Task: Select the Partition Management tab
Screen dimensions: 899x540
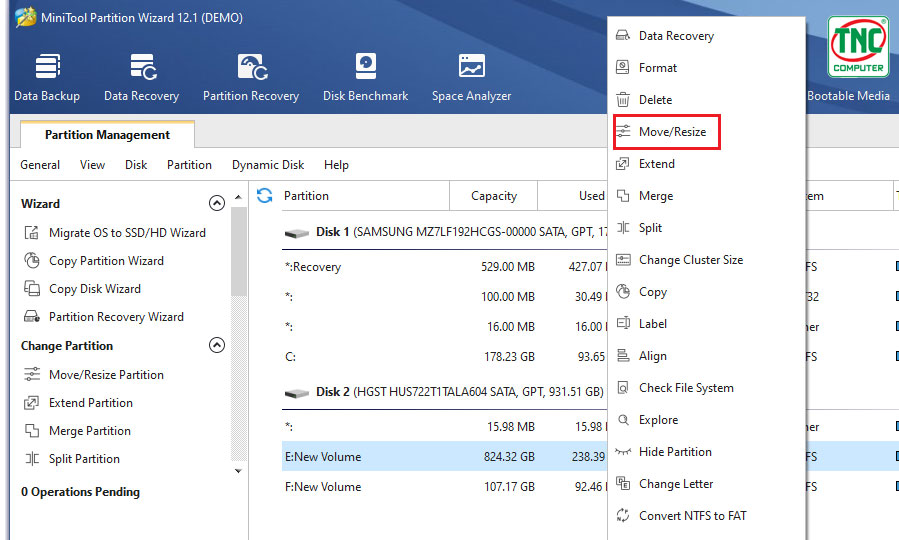Action: click(x=107, y=135)
